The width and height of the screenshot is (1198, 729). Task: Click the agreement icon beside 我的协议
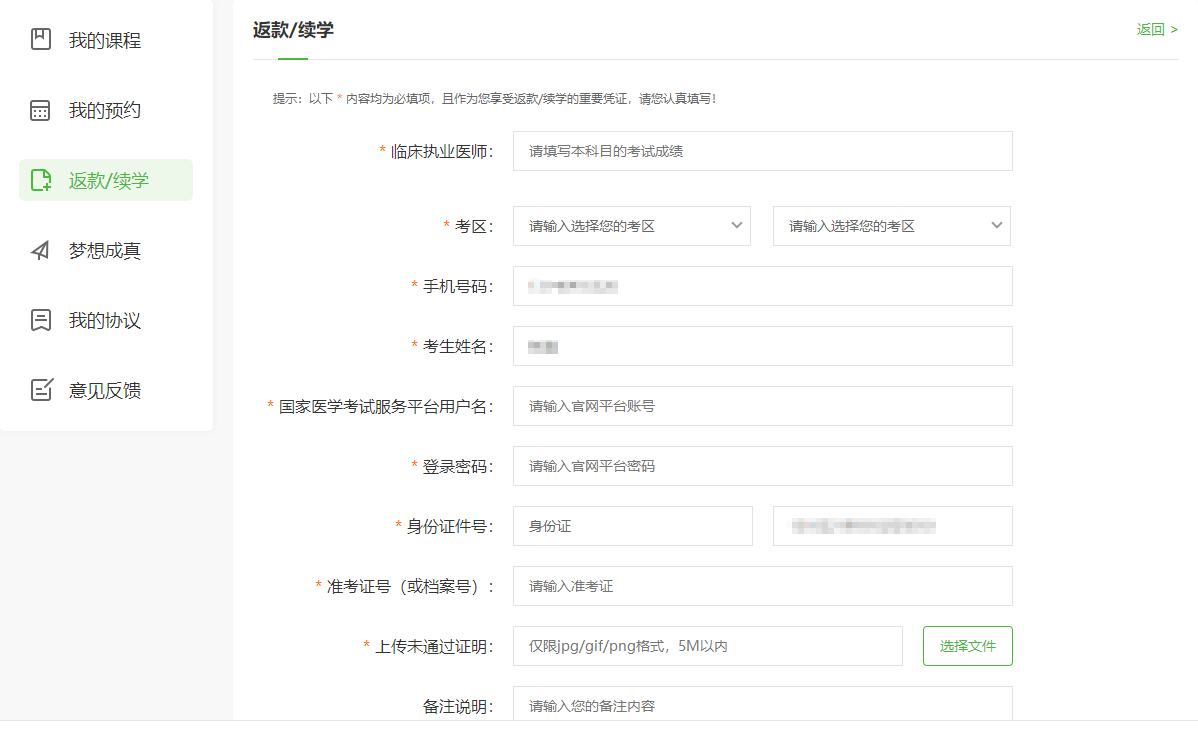40,320
